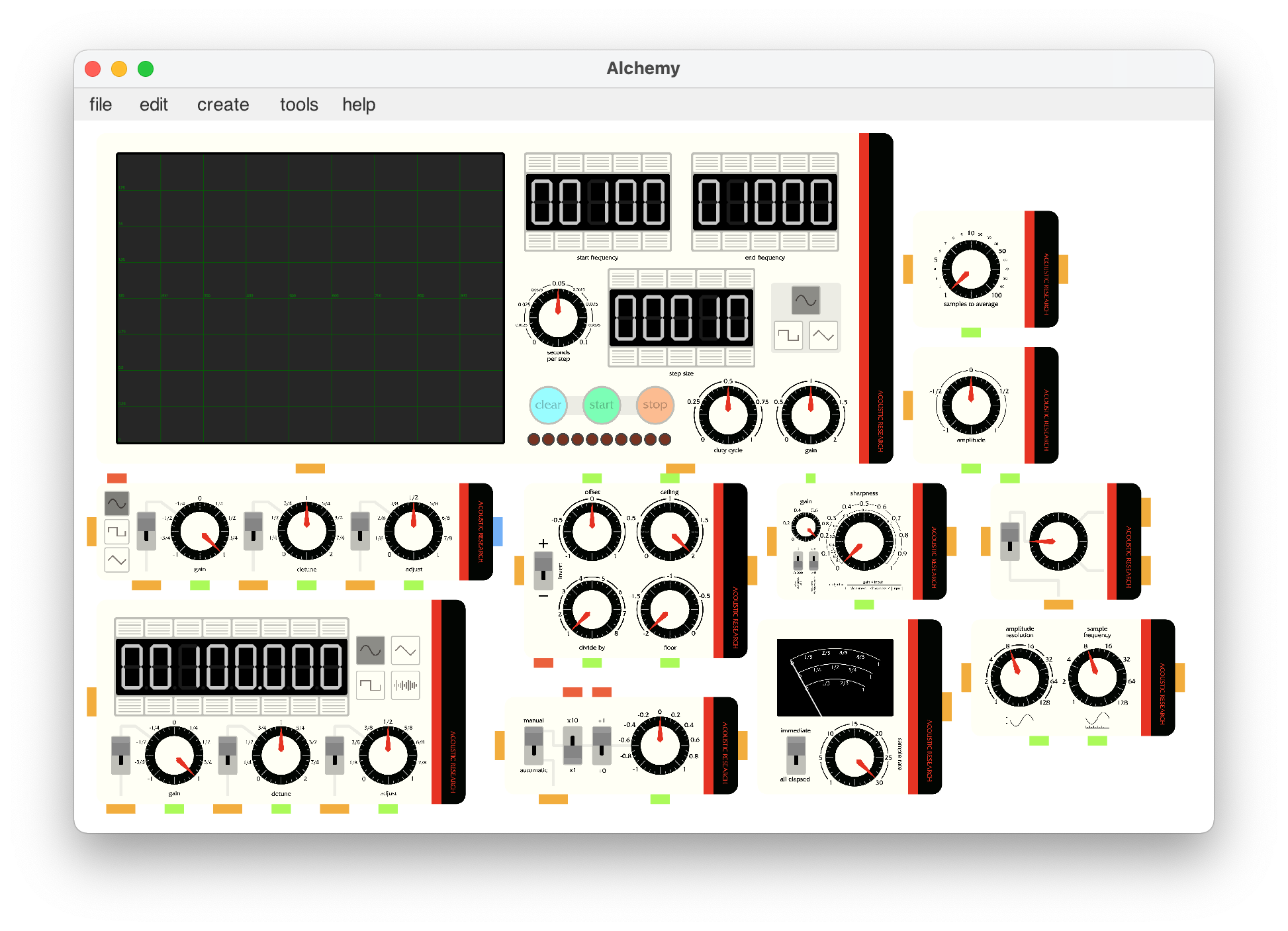Click the first indicator light below the clear button
This screenshot has width=1288, height=931.
(x=533, y=439)
